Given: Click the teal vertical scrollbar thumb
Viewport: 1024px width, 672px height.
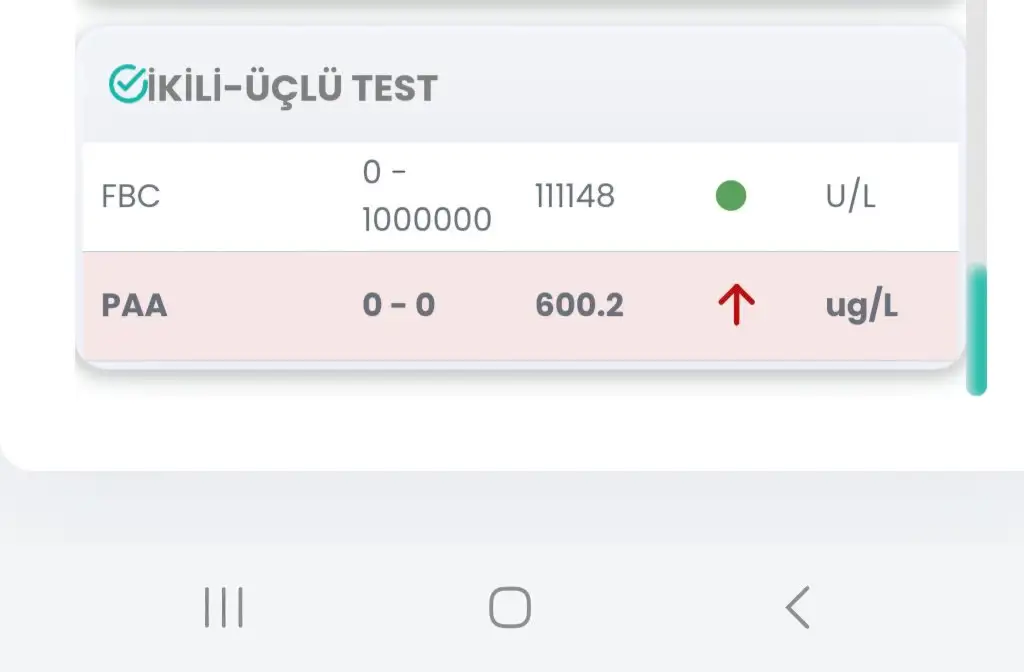Looking at the screenshot, I should pyautogui.click(x=977, y=330).
